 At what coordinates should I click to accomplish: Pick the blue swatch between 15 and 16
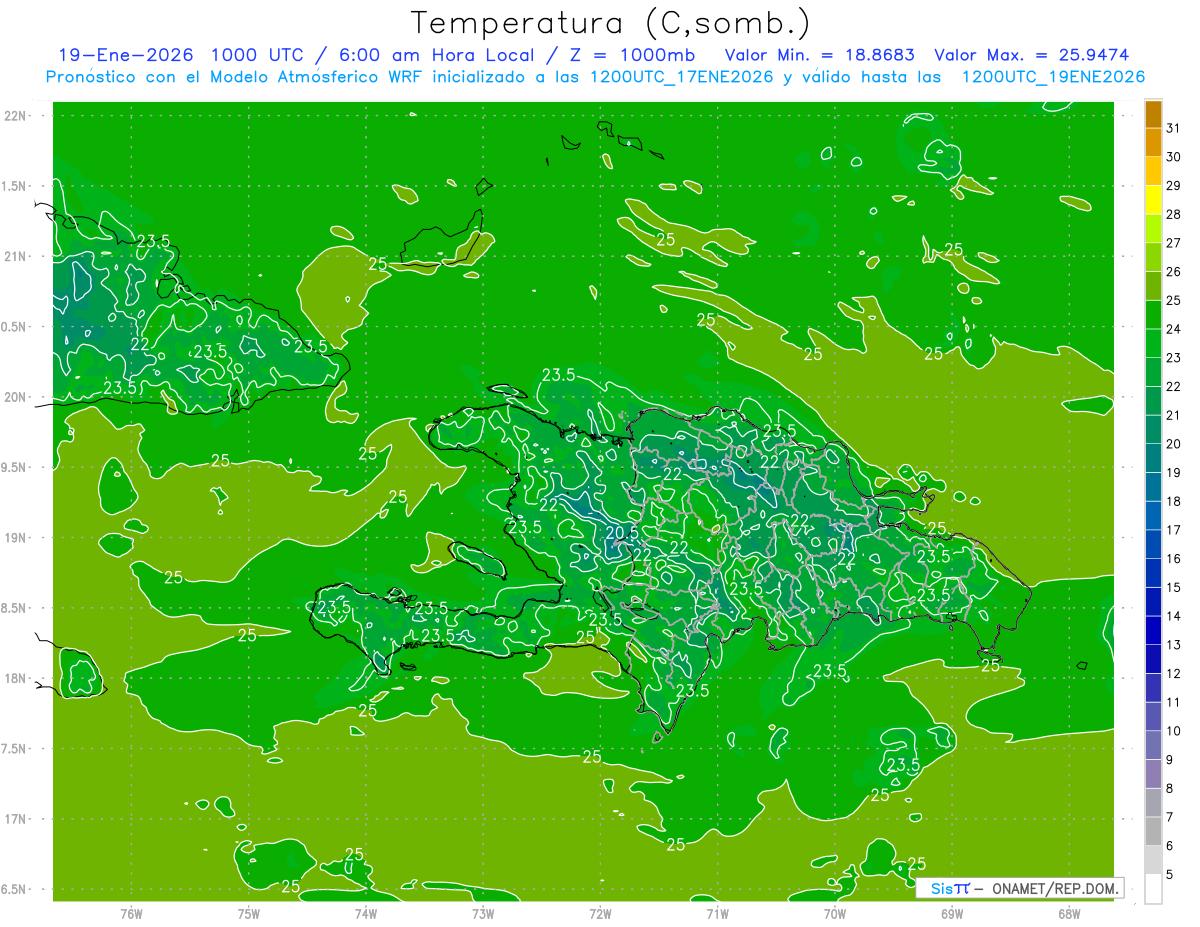[x=1153, y=573]
